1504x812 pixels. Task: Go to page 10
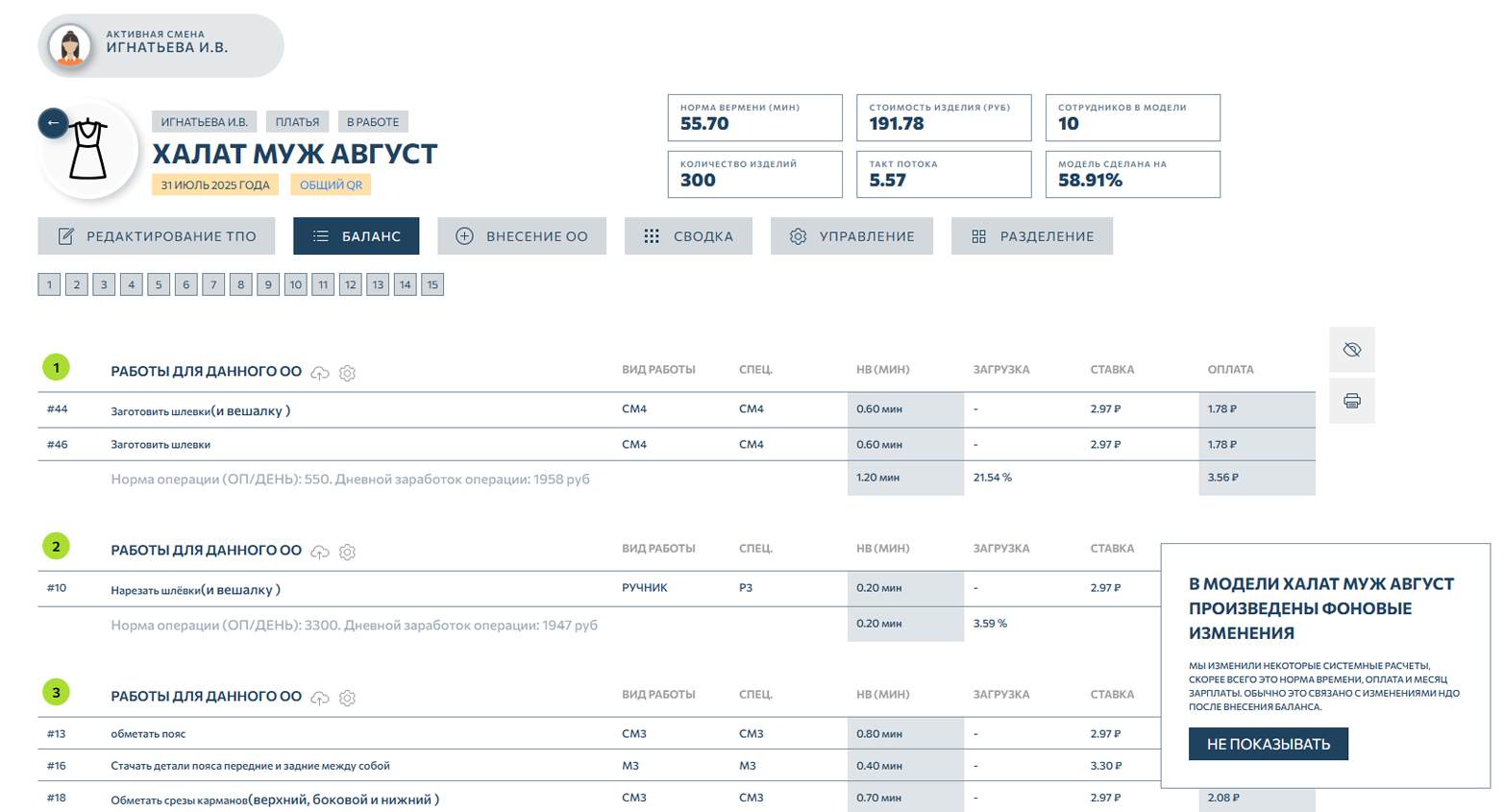(x=296, y=284)
